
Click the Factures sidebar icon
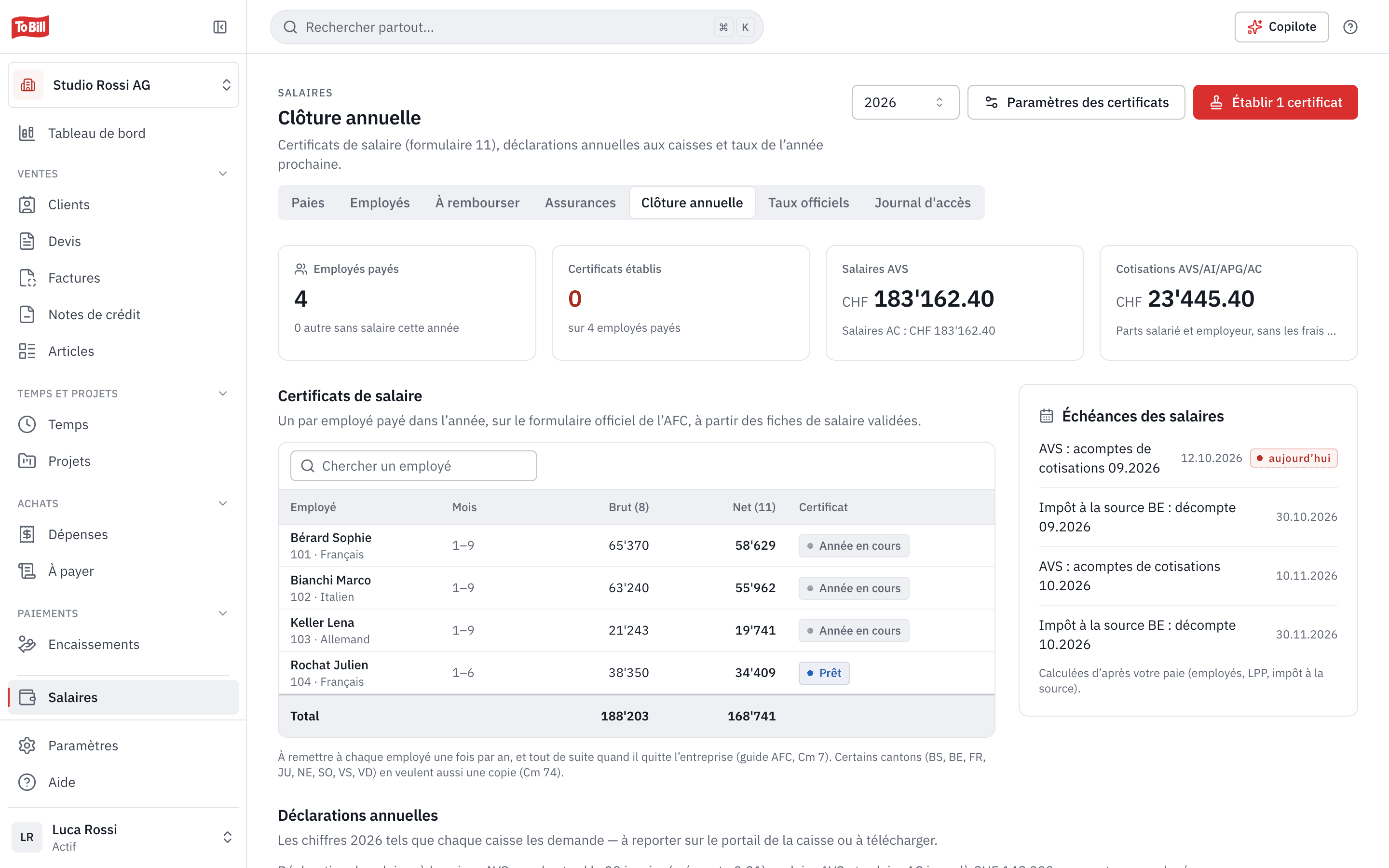tap(27, 278)
